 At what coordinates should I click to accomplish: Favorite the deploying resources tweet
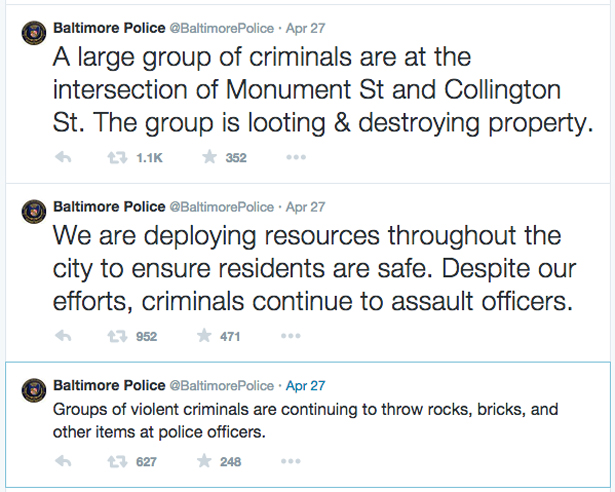tap(207, 336)
